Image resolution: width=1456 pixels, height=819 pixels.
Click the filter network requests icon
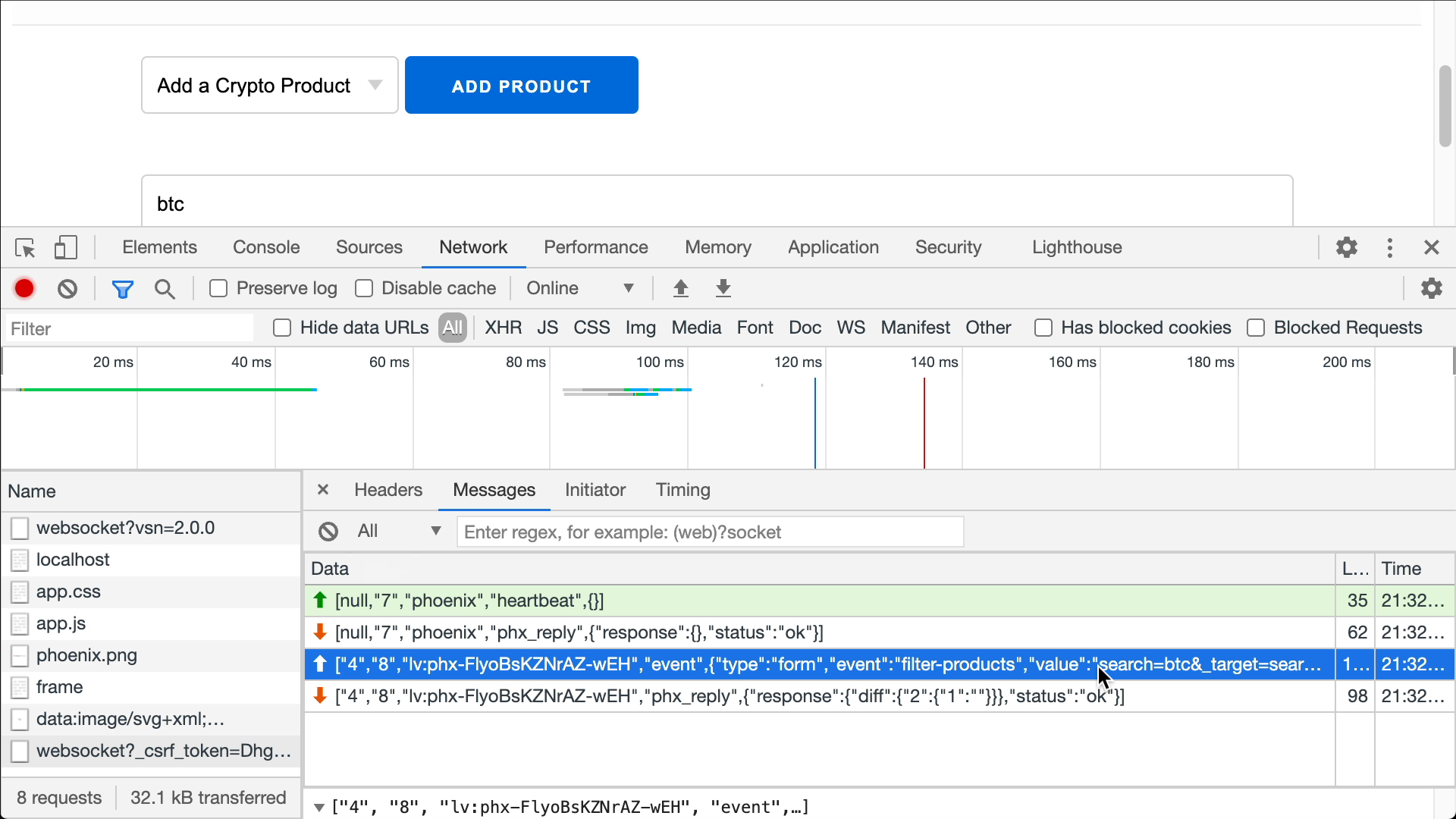tap(121, 289)
